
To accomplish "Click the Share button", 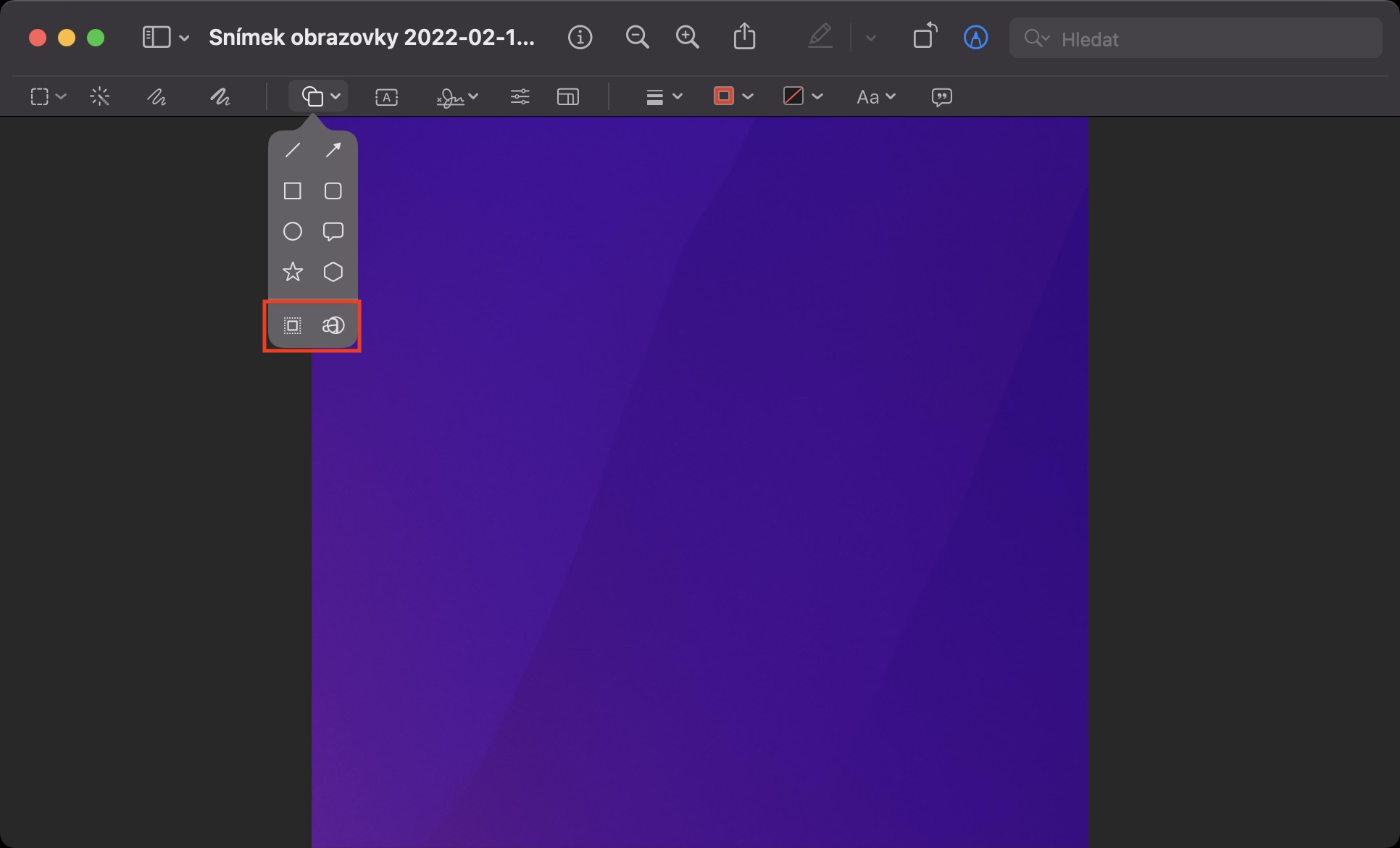I will coord(744,38).
